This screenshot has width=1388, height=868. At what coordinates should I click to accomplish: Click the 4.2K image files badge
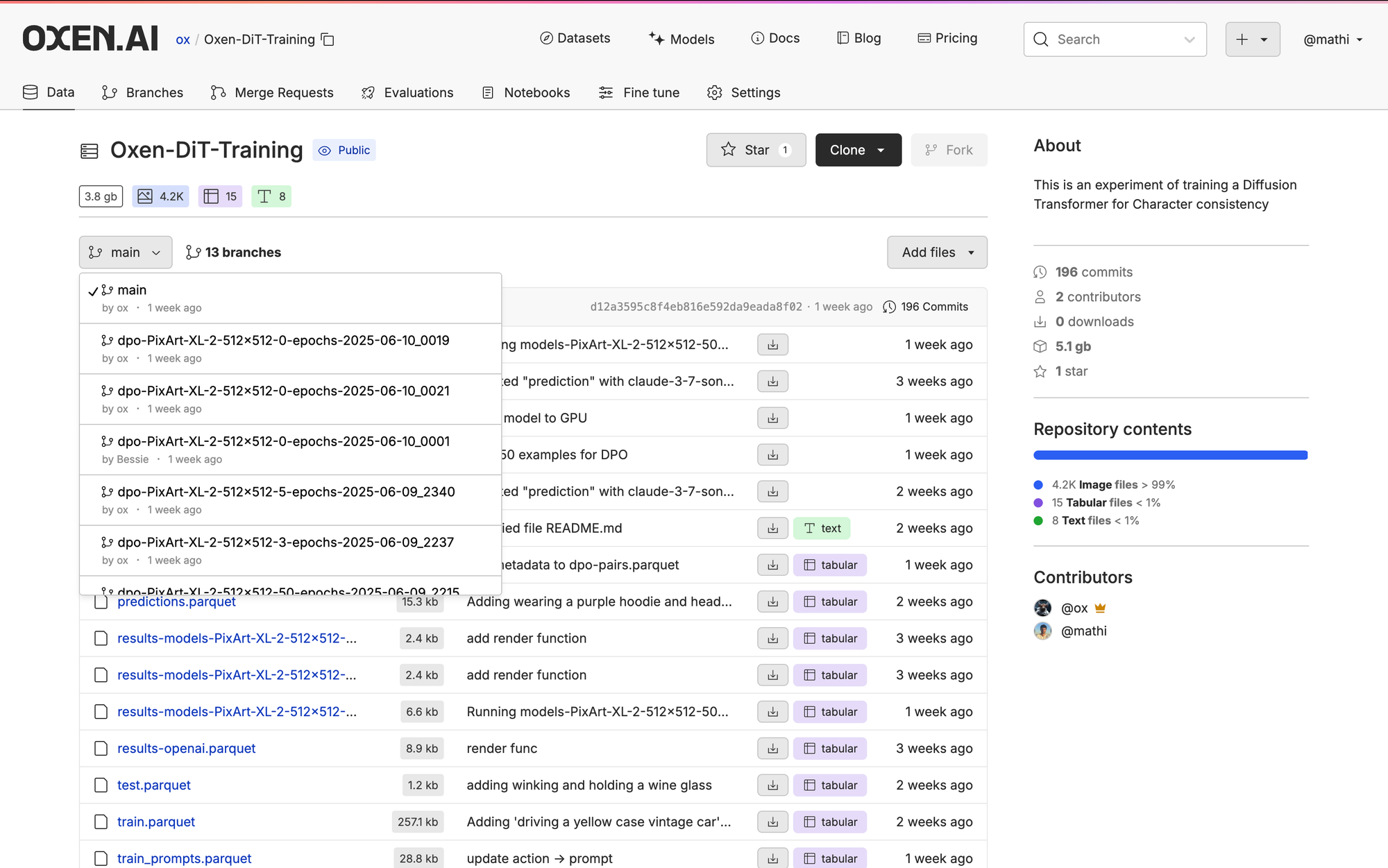point(160,196)
